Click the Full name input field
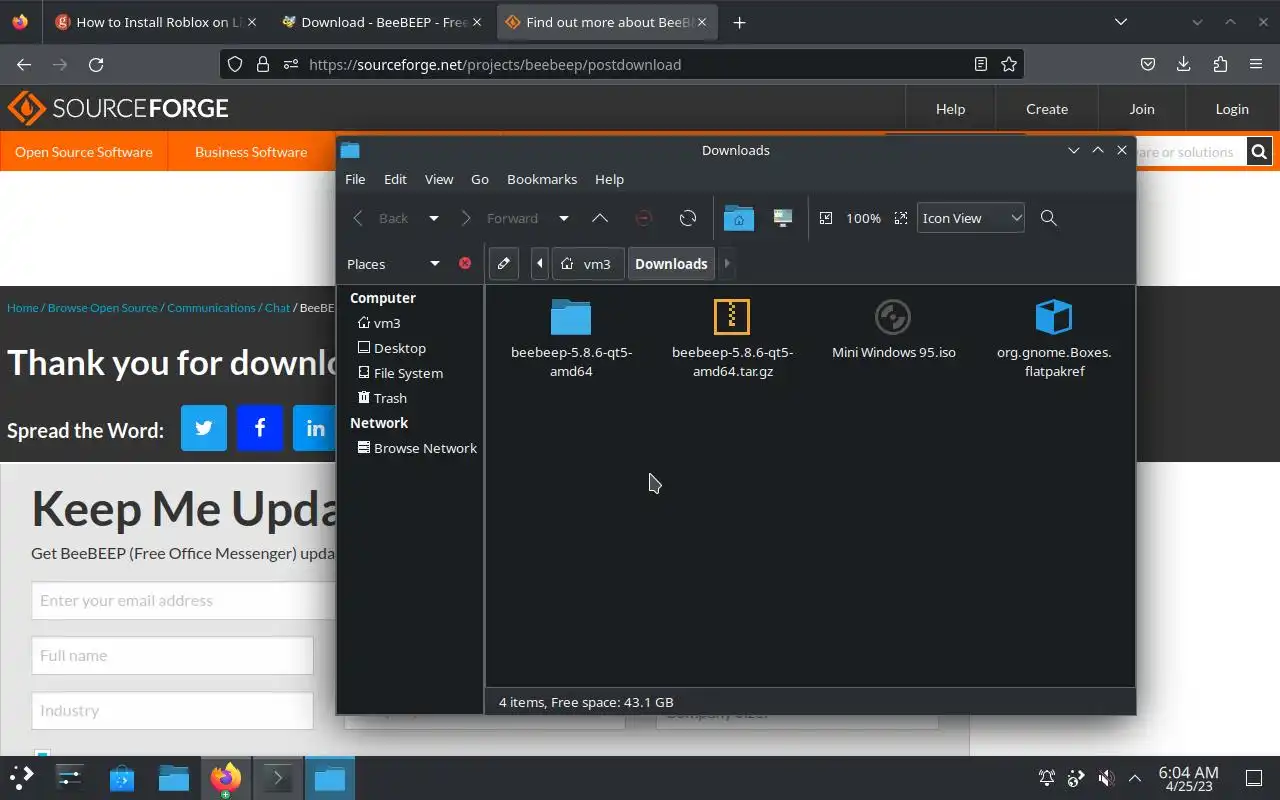The width and height of the screenshot is (1280, 800). [x=173, y=656]
